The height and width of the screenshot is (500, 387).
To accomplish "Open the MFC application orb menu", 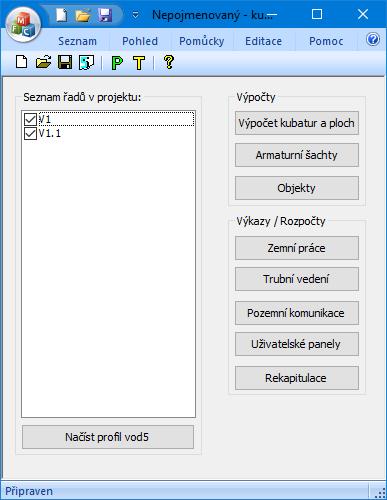I will (23, 25).
